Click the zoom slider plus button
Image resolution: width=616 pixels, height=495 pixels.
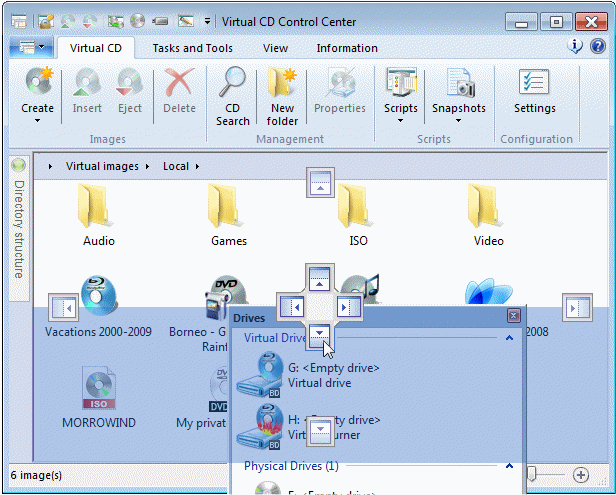pos(581,474)
